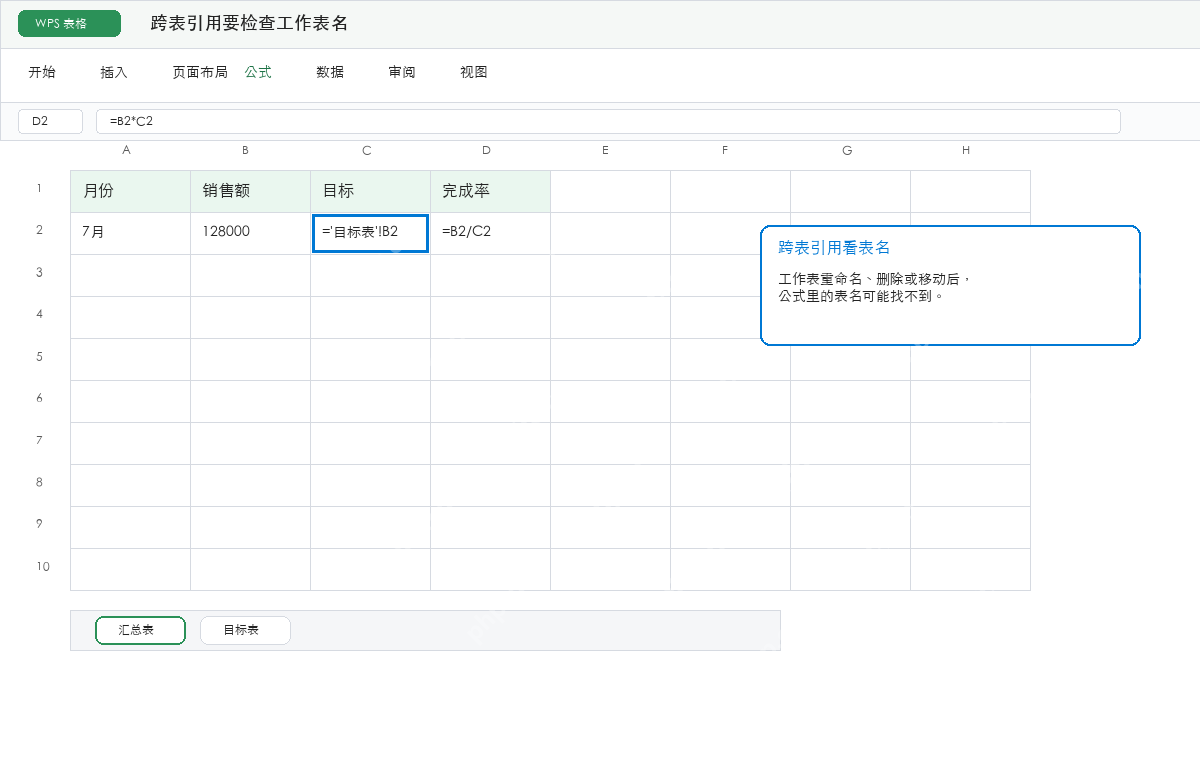This screenshot has height=760, width=1200.
Task: Select row 1 header
Action: (x=39, y=188)
